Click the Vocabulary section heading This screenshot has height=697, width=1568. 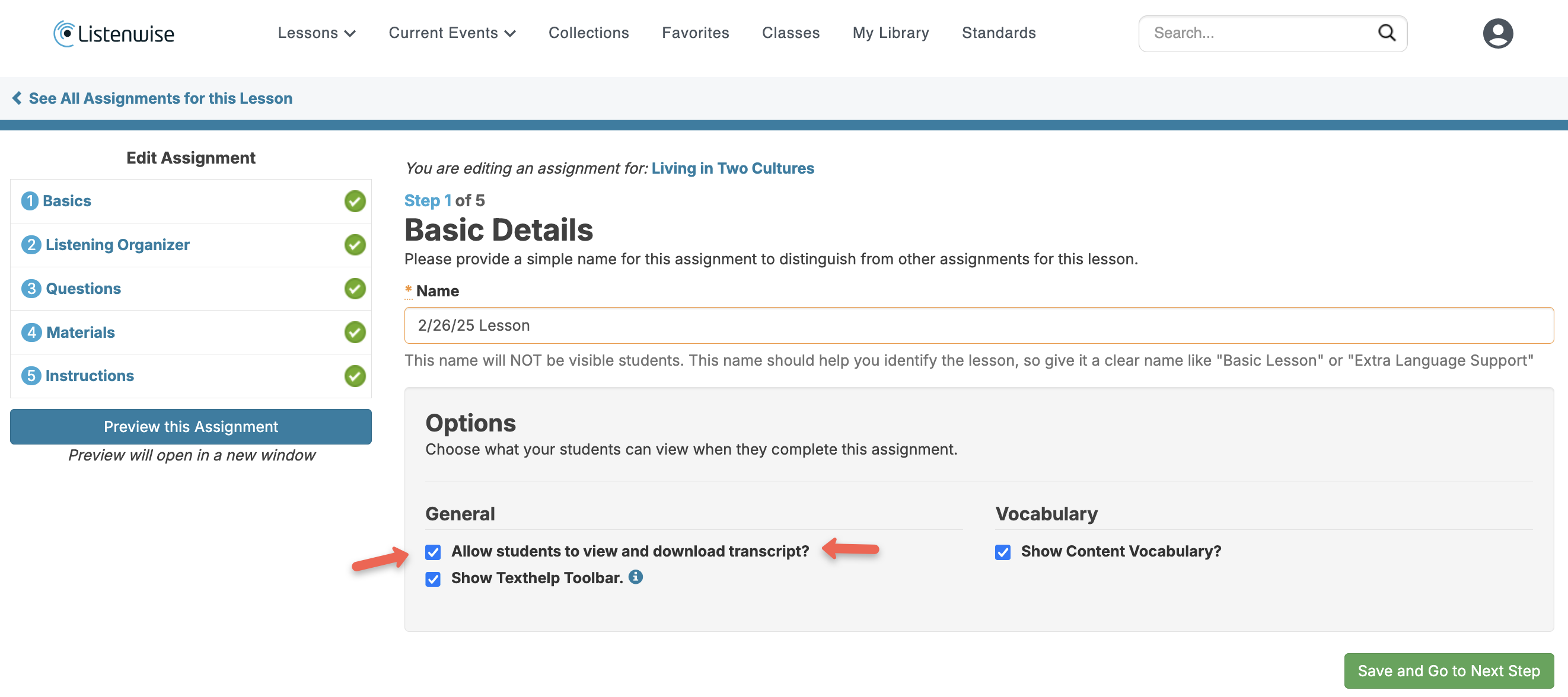tap(1046, 514)
